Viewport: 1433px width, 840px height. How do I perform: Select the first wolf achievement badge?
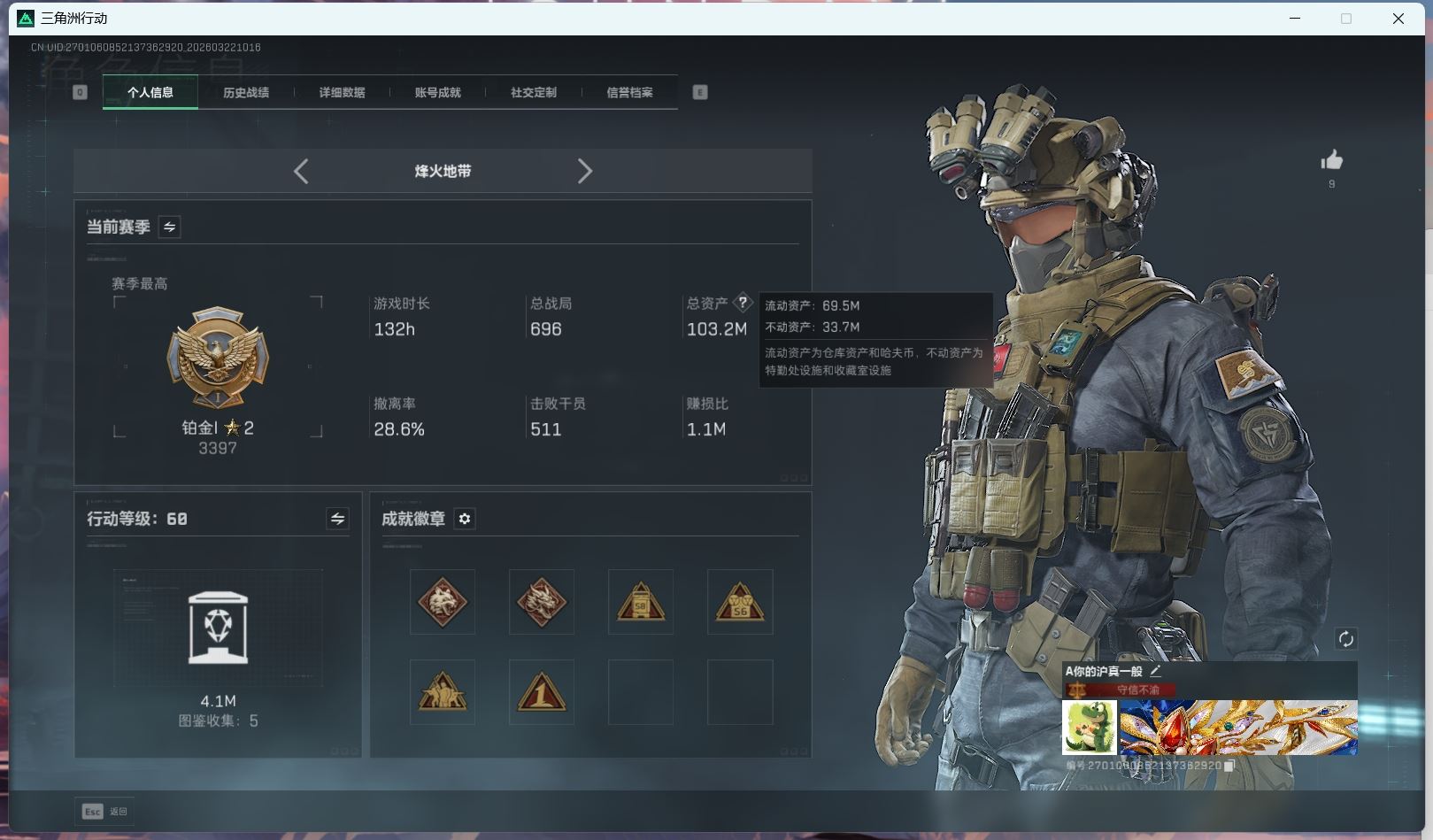pyautogui.click(x=443, y=602)
